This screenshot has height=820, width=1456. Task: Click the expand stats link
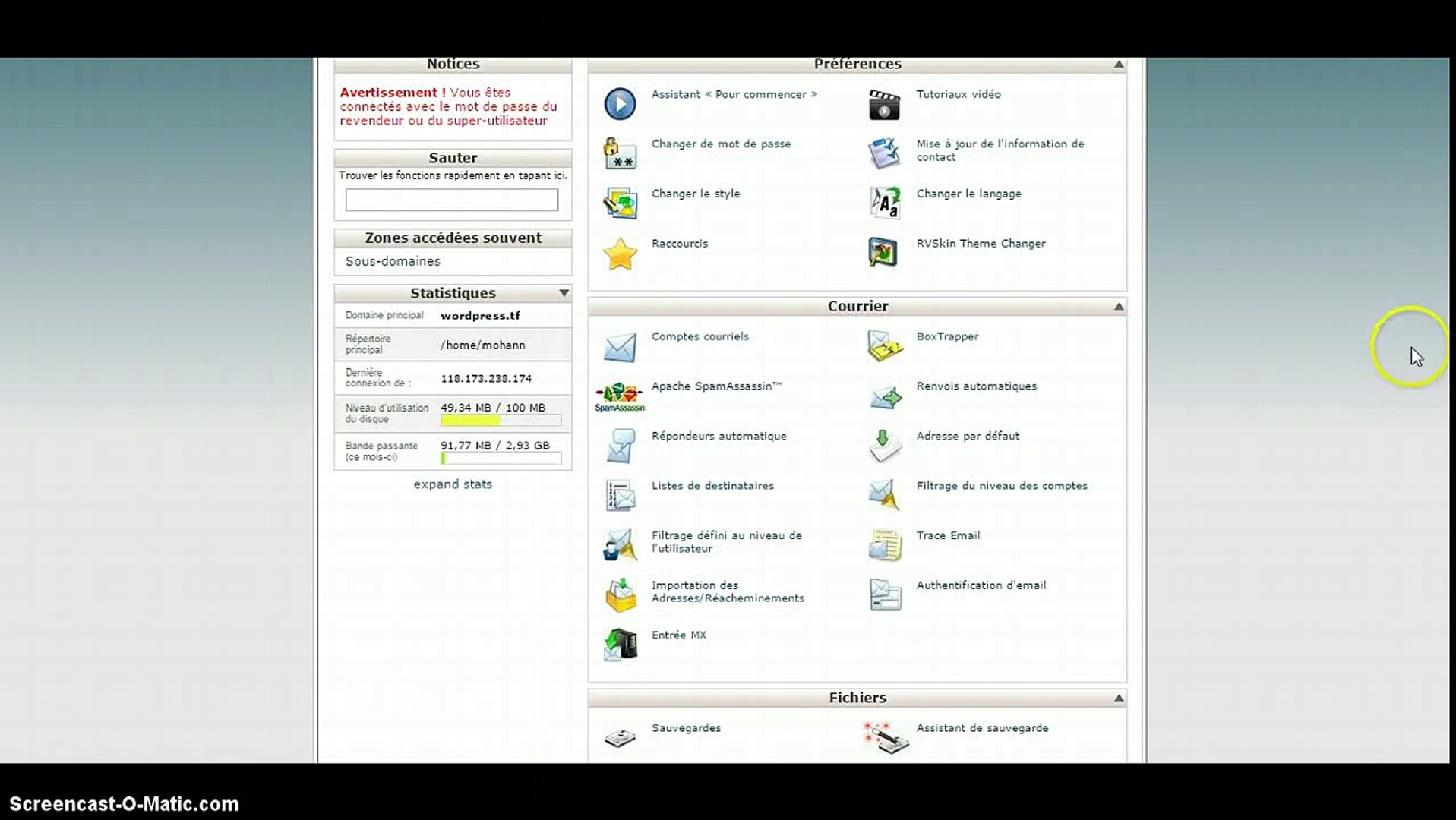[x=453, y=484]
